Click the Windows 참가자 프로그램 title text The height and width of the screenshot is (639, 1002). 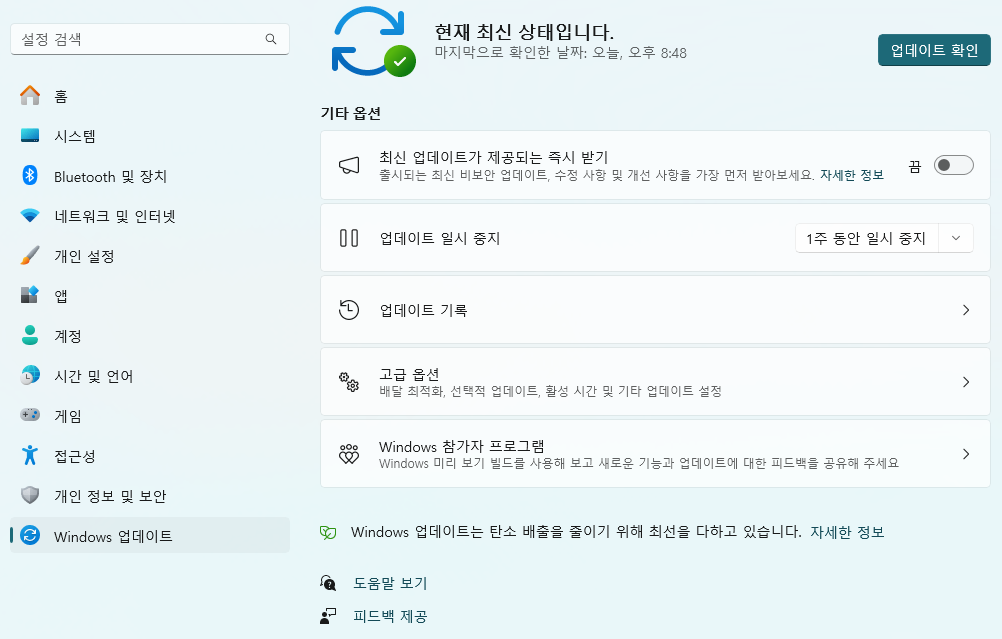coord(461,446)
